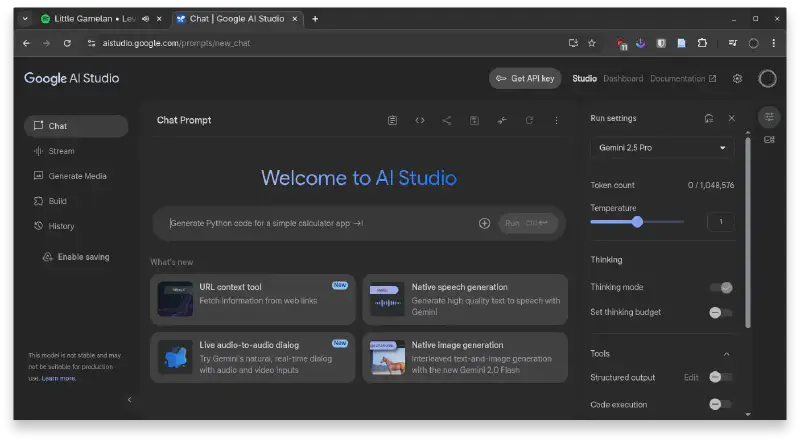The height and width of the screenshot is (440, 800).
Task: Toggle Set thinking budget switch
Action: (720, 312)
